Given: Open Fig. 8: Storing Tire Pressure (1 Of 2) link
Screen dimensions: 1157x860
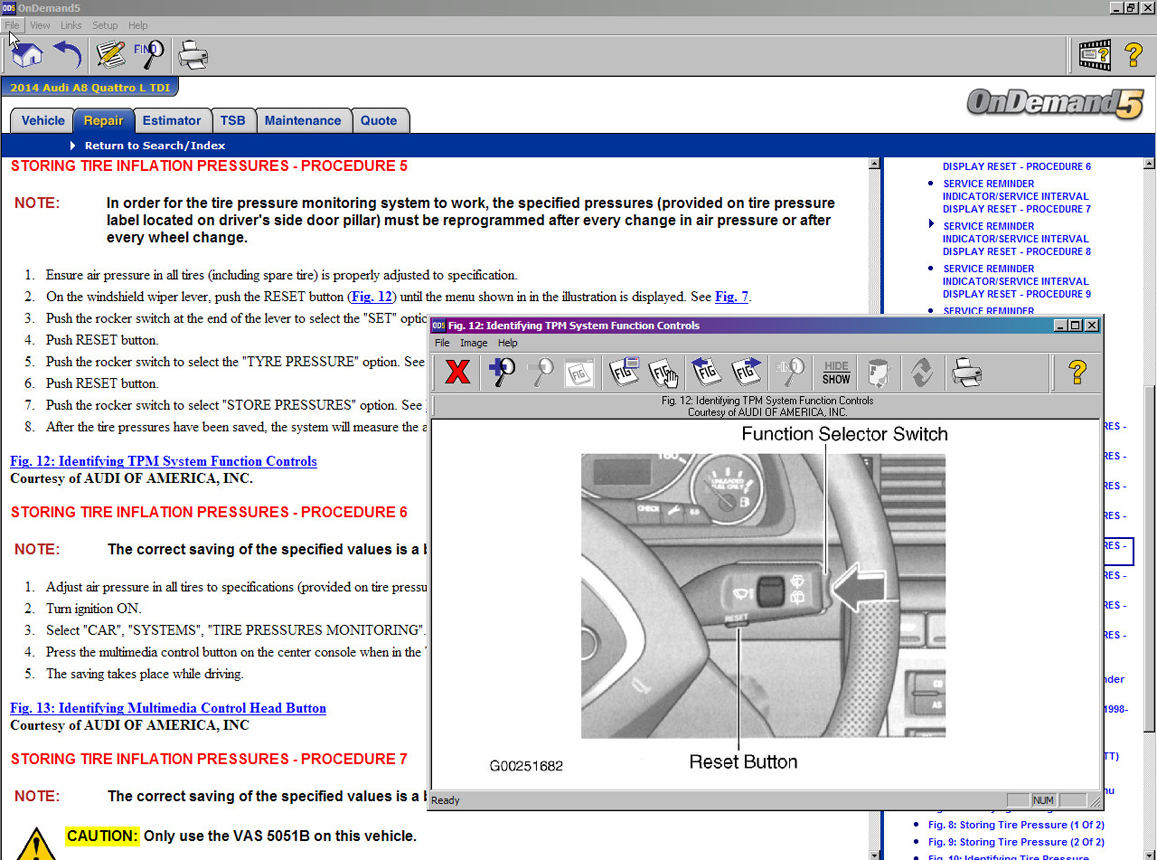Looking at the screenshot, I should pyautogui.click(x=1016, y=825).
